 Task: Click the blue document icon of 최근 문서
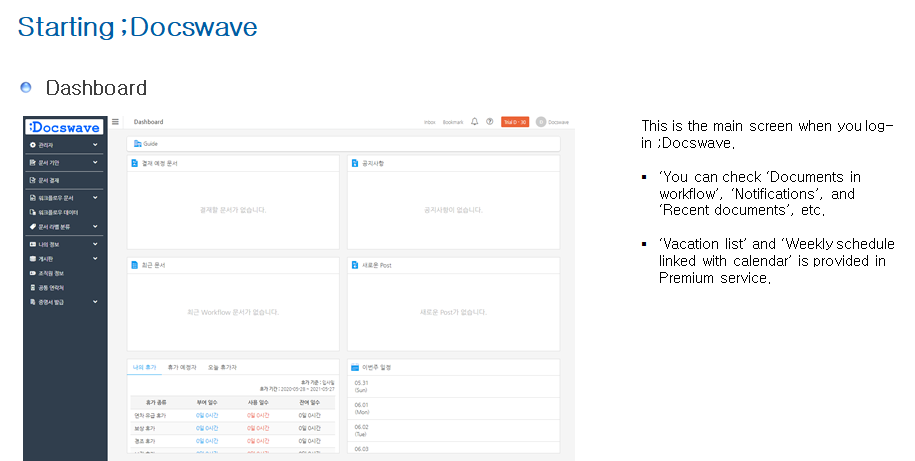135,265
